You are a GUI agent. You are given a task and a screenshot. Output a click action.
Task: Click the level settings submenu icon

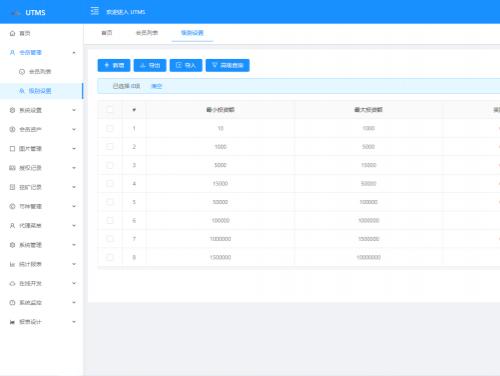[x=22, y=91]
